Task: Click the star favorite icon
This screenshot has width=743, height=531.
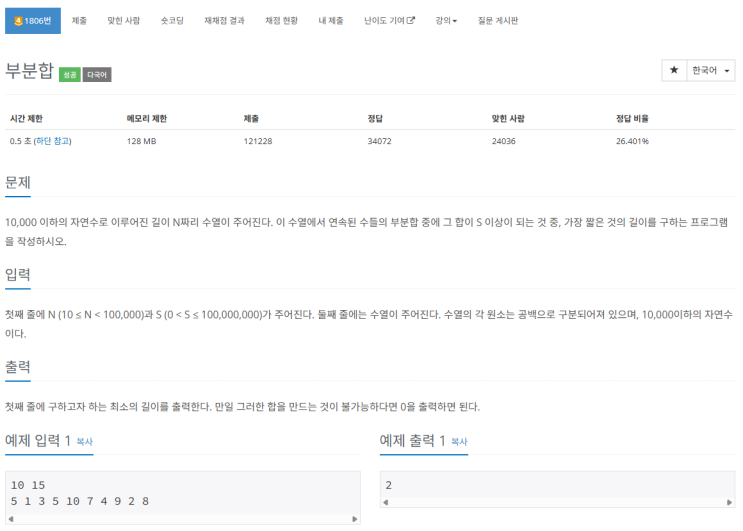Action: tap(674, 70)
